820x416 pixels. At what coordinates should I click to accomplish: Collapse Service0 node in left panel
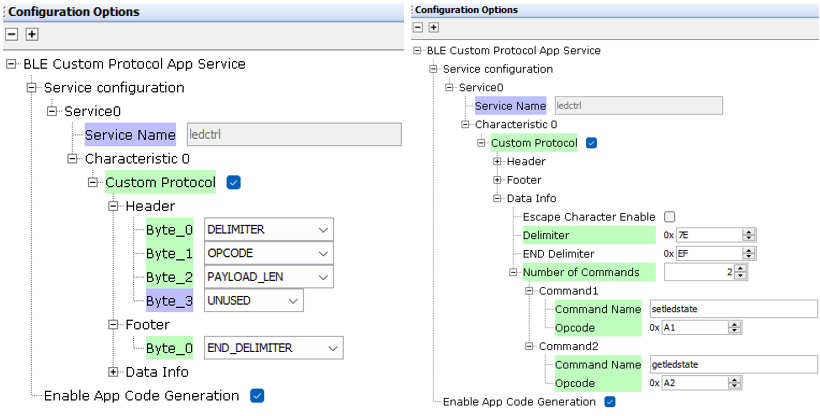pyautogui.click(x=52, y=111)
